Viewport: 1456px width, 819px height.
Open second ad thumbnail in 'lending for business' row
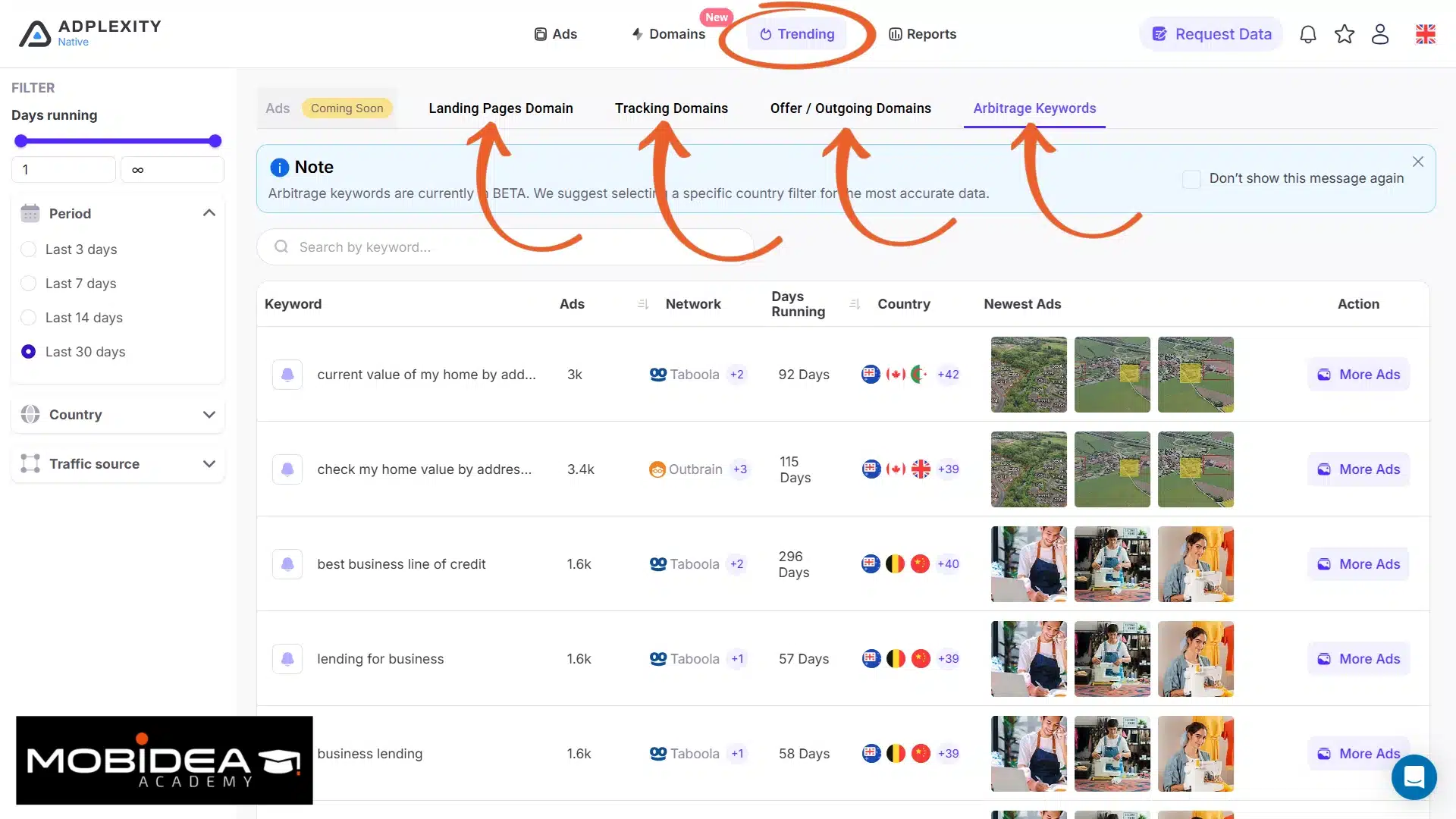tap(1112, 659)
